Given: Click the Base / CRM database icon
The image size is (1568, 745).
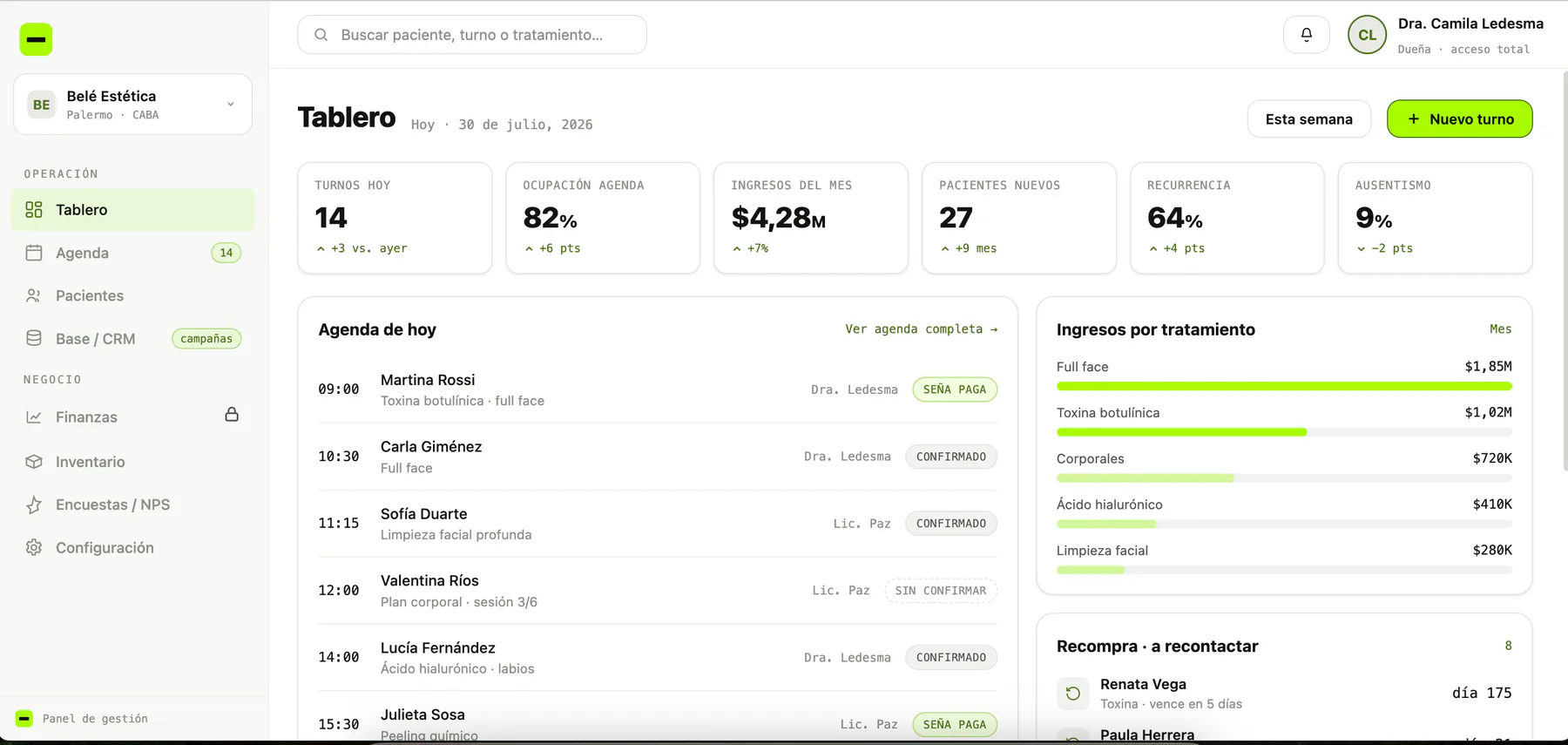Looking at the screenshot, I should [x=34, y=338].
